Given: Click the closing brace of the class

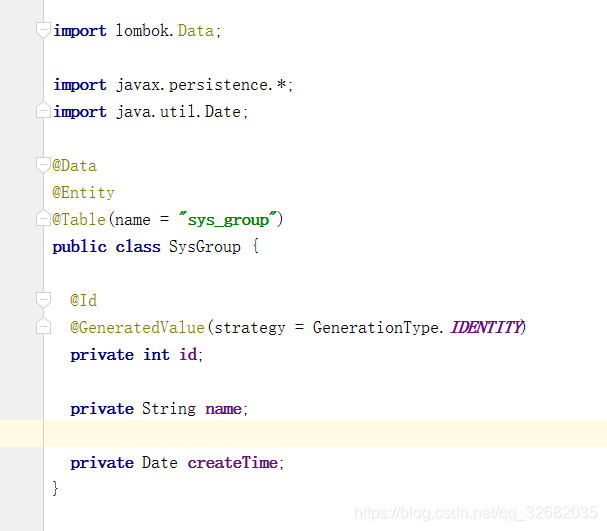Looking at the screenshot, I should tap(55, 488).
